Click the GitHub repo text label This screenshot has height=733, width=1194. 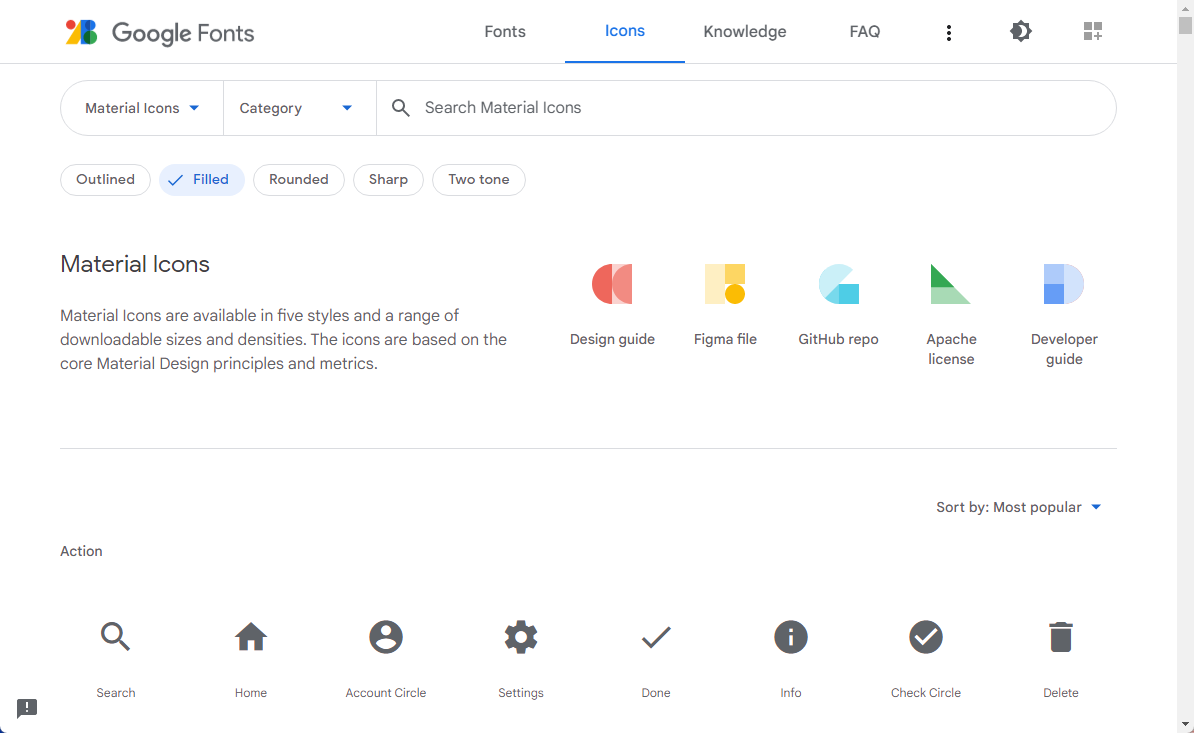pyautogui.click(x=838, y=339)
